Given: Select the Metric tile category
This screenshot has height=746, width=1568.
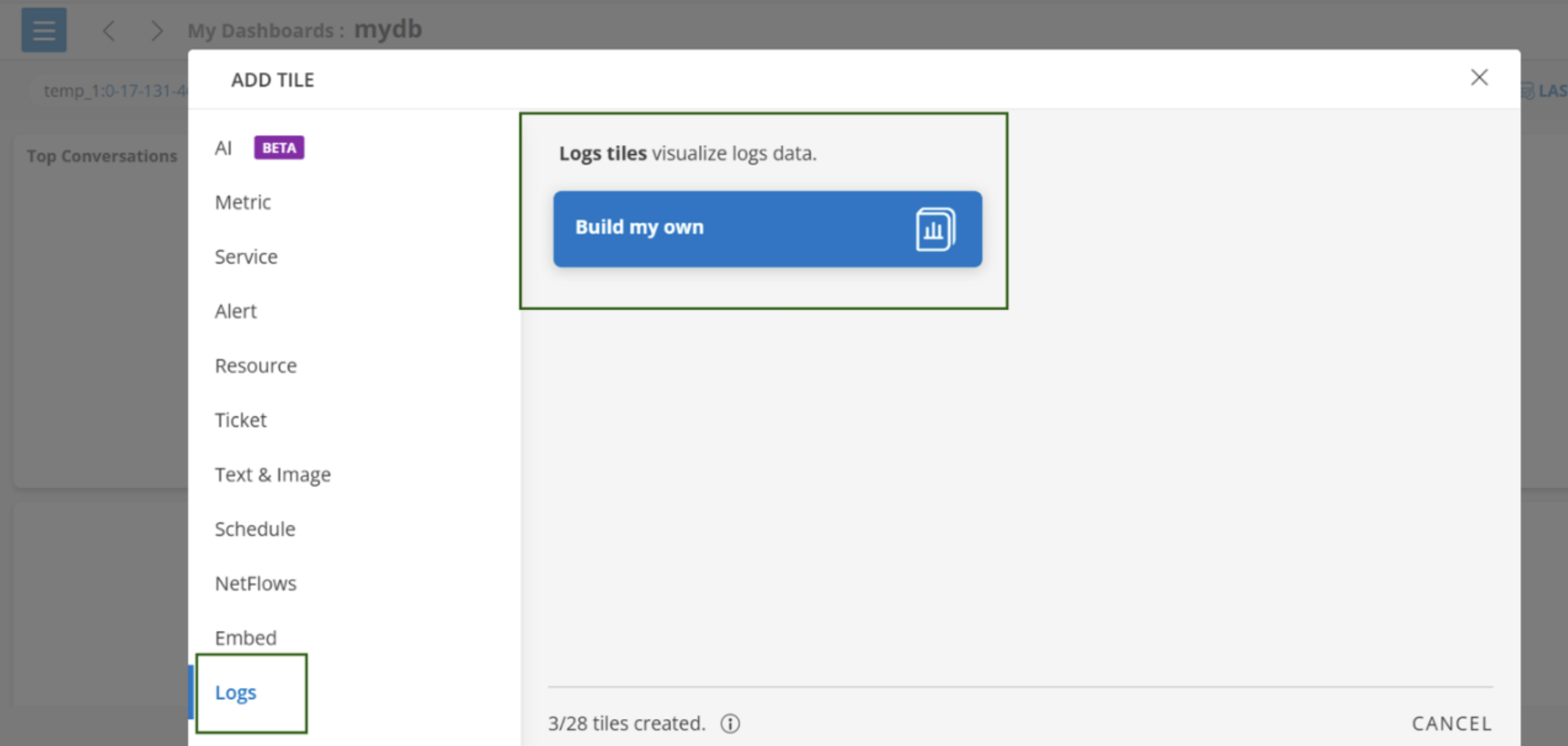Looking at the screenshot, I should [243, 202].
